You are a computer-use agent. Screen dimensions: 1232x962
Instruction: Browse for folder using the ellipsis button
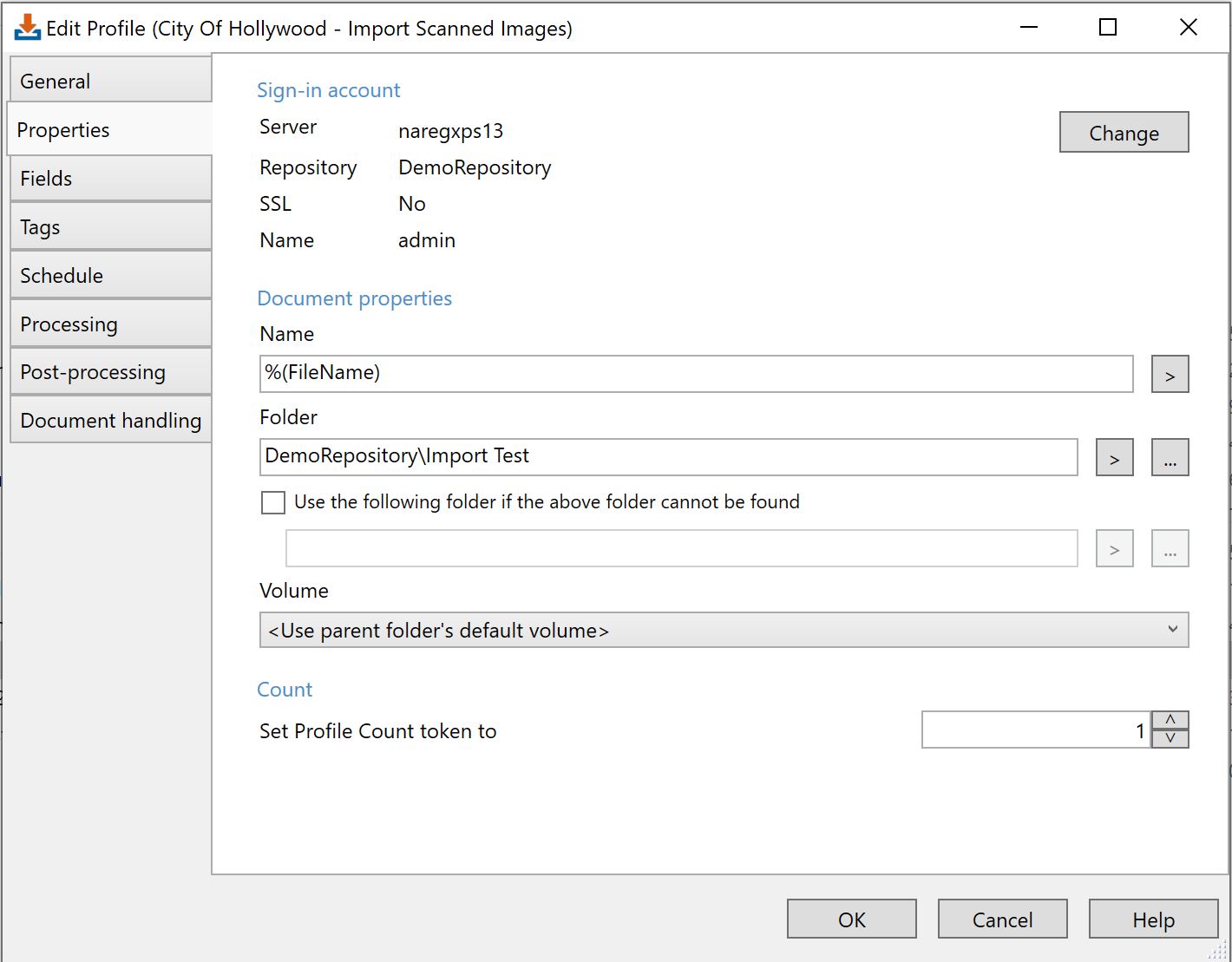click(1170, 458)
